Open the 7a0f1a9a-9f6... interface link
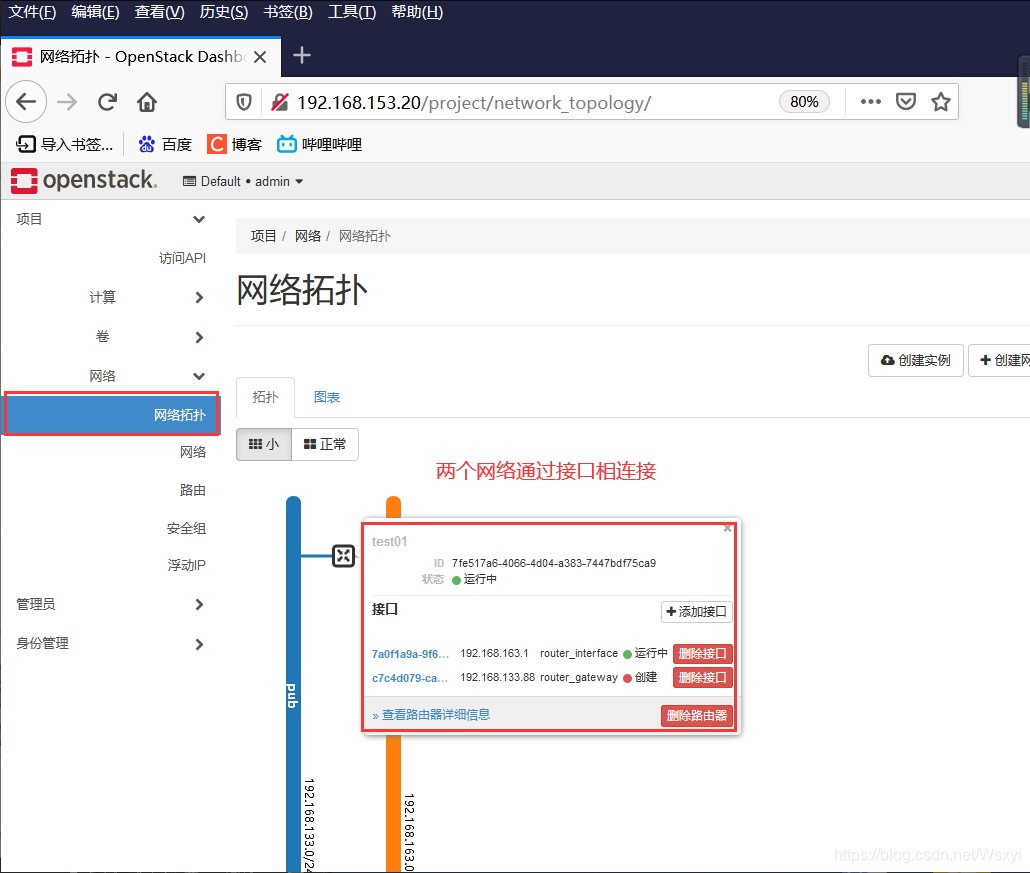Viewport: 1030px width, 873px height. [411, 654]
